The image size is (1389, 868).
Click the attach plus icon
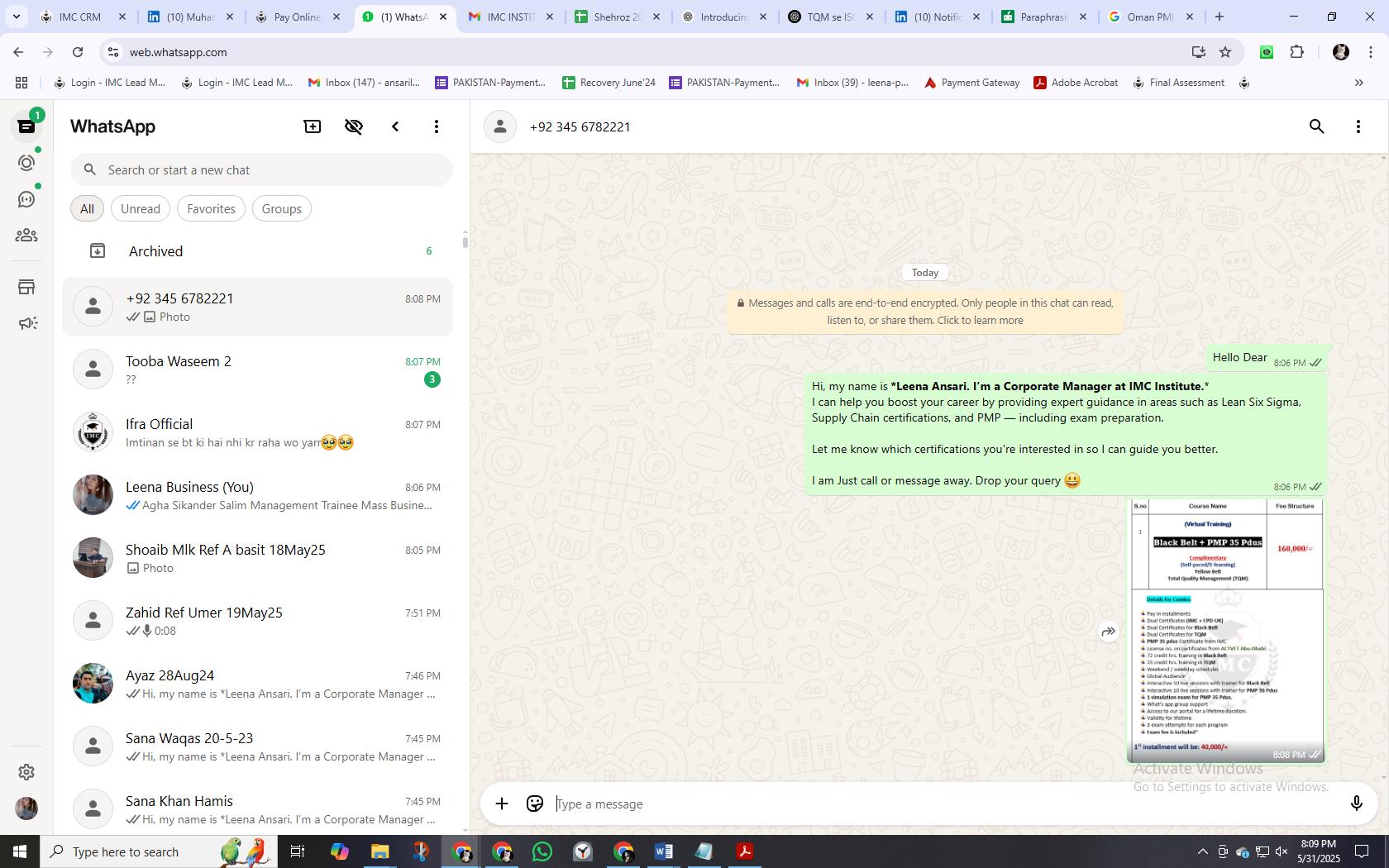[502, 804]
